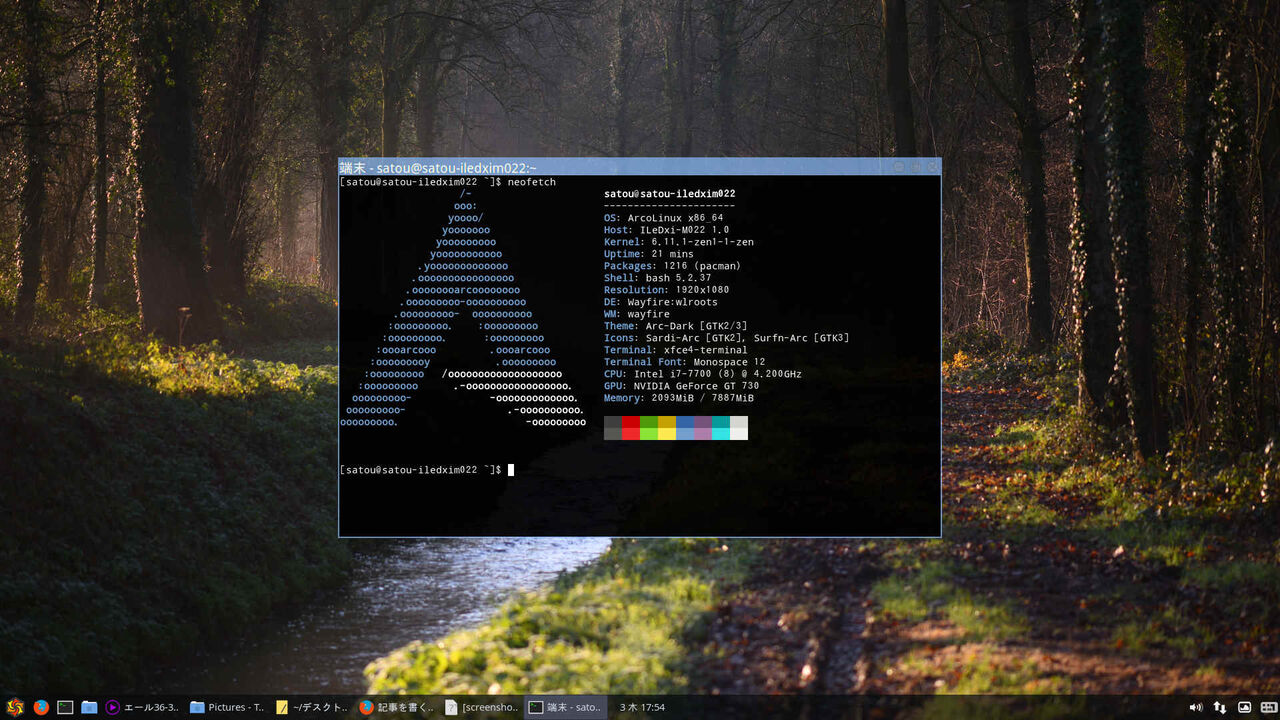The height and width of the screenshot is (720, 1280).
Task: Click the network traffic indicator in the tray
Action: (1221, 707)
